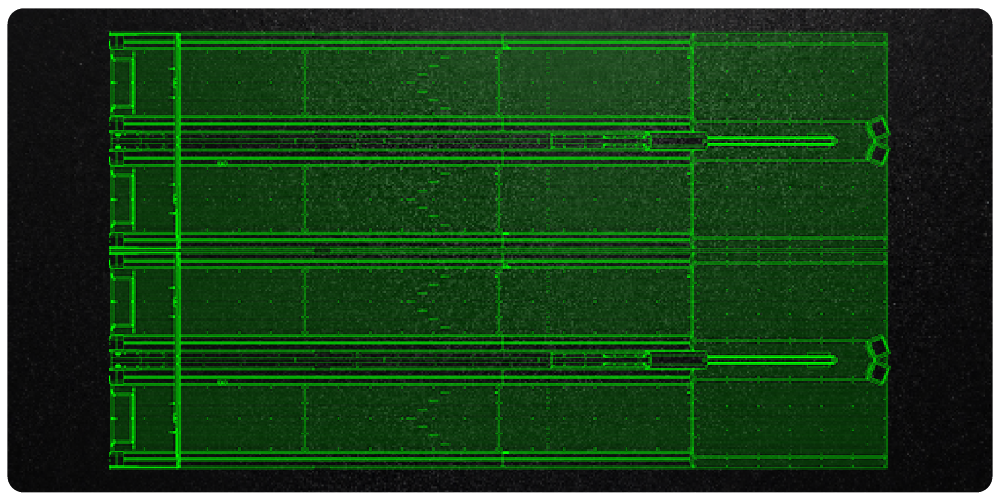This screenshot has height=501, width=1000.
Task: Click the small square at top-left corner
Action: click(x=116, y=41)
